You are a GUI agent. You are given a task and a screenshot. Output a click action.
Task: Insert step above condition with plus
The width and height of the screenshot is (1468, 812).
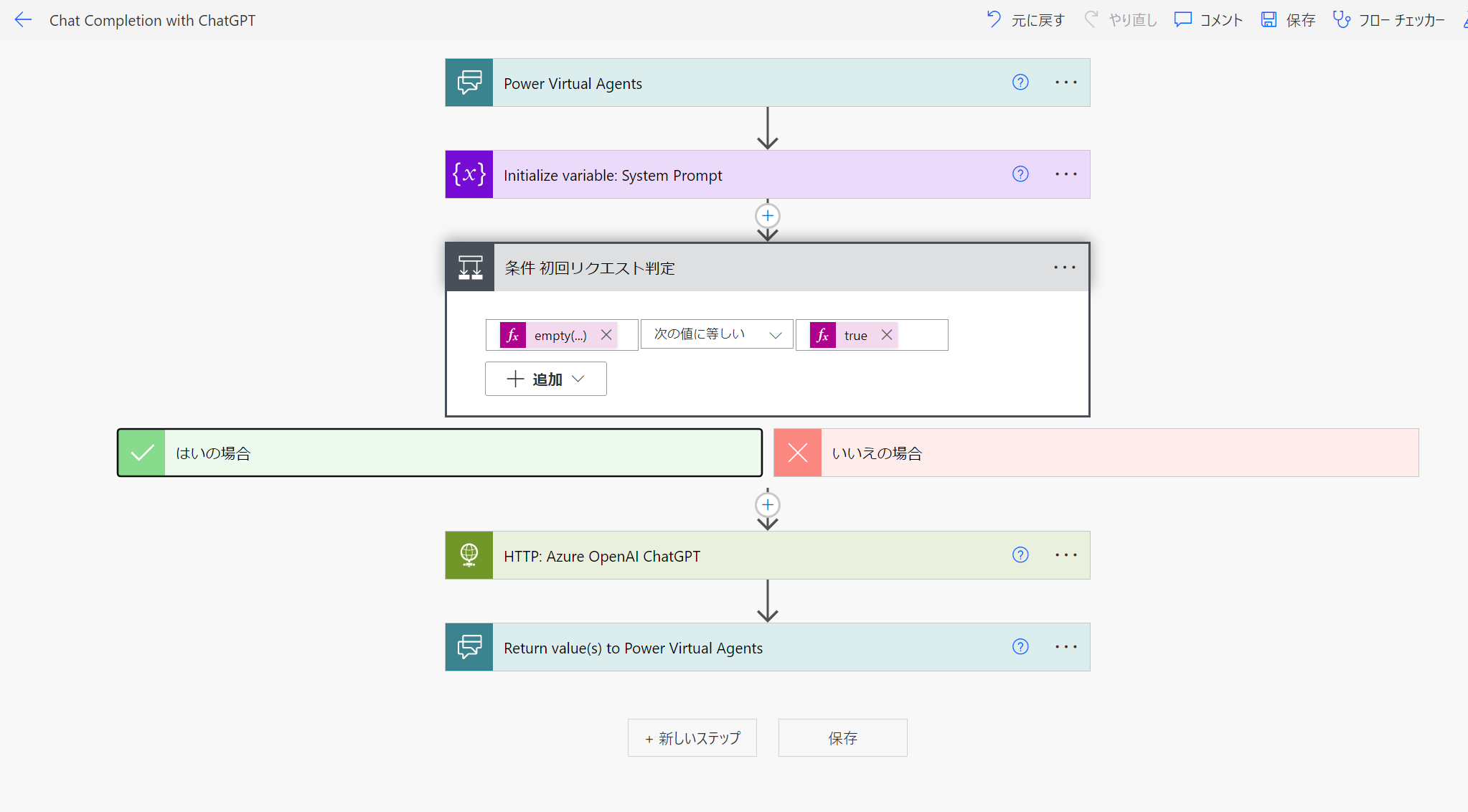point(768,216)
